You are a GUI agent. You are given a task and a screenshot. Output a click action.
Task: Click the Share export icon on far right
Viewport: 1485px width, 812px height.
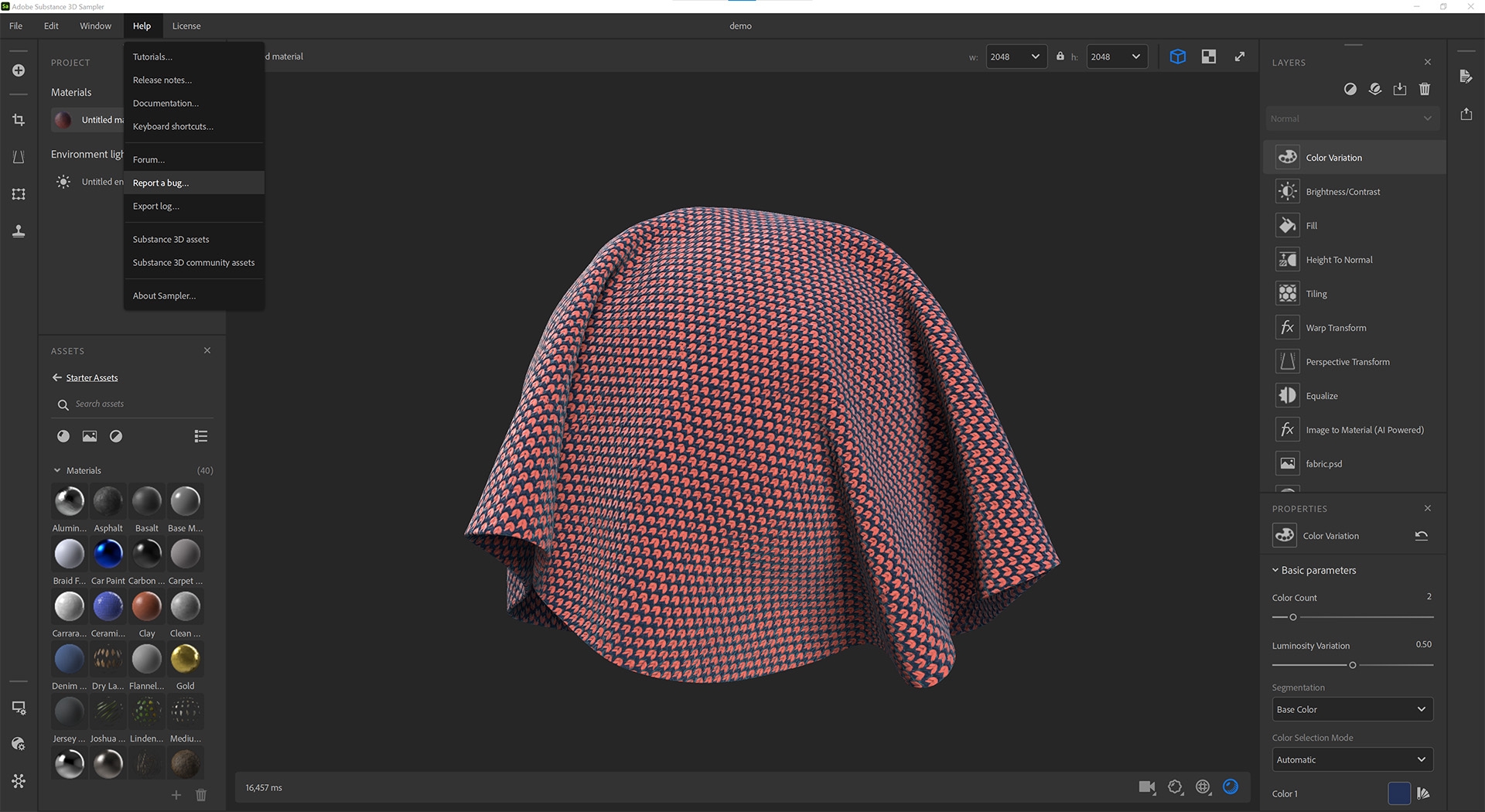(x=1466, y=114)
